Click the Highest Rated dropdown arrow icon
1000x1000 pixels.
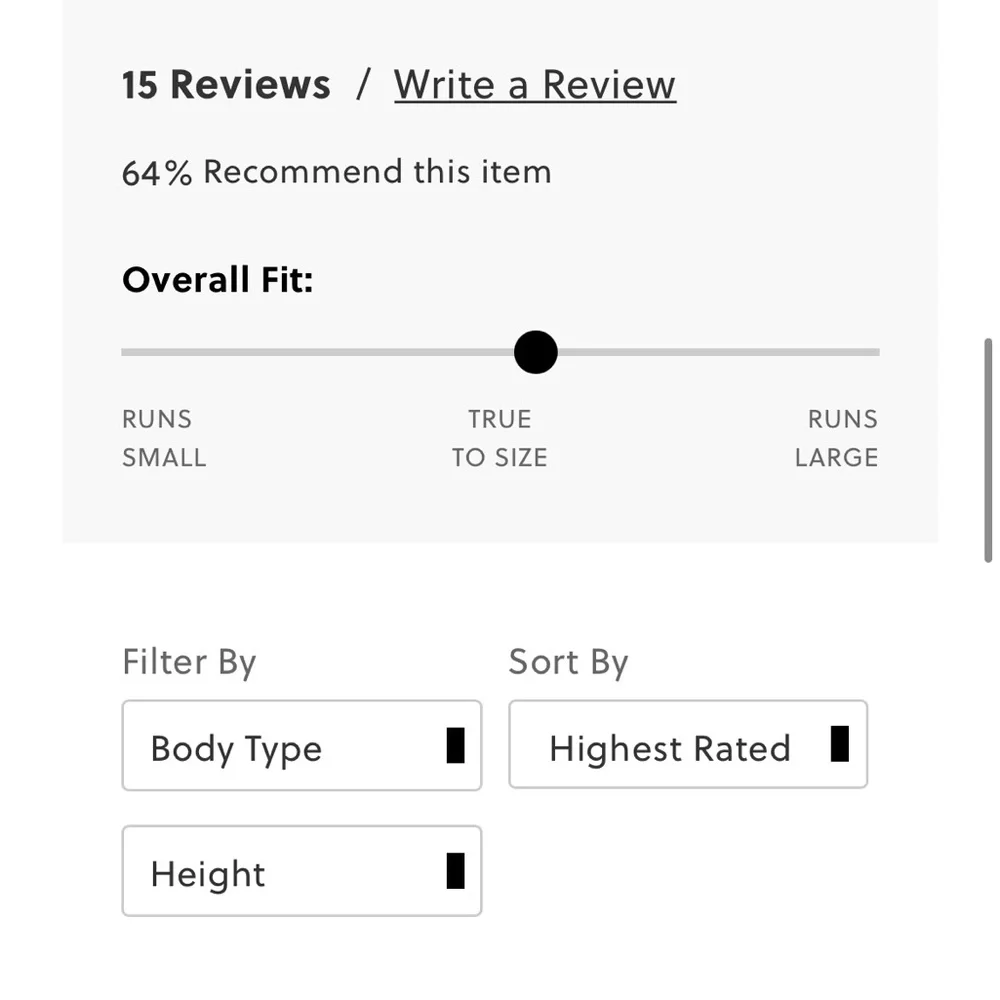(x=840, y=744)
